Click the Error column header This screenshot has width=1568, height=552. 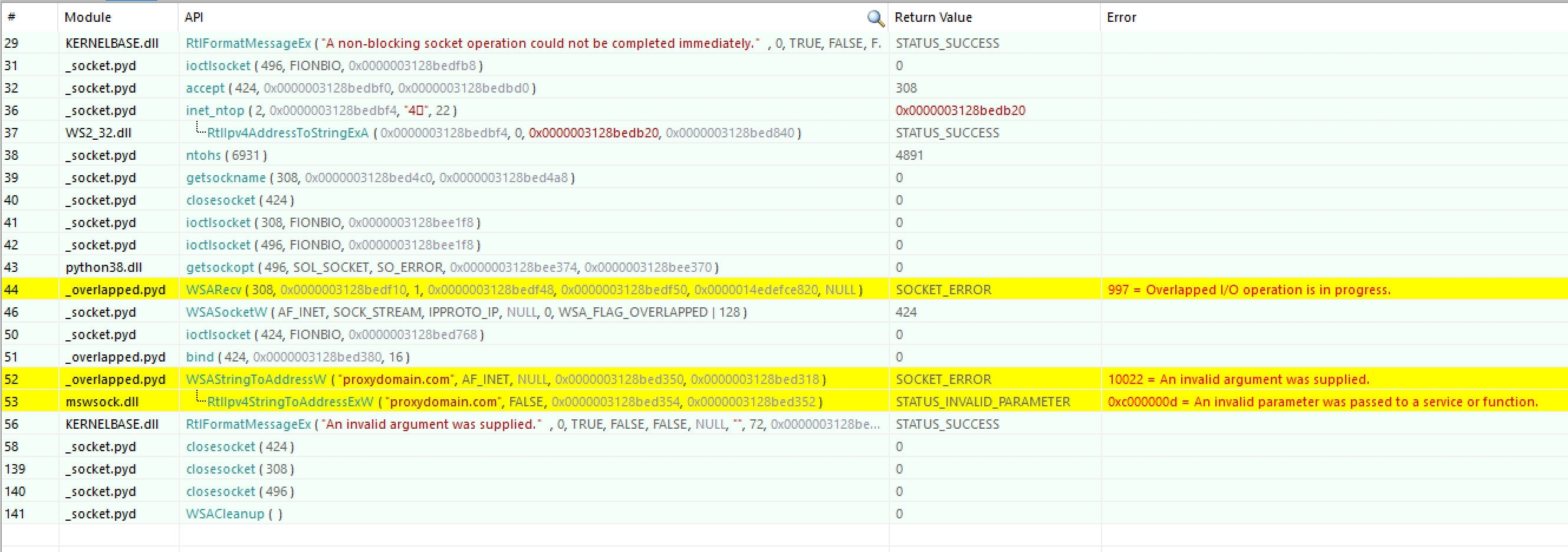pos(1122,17)
